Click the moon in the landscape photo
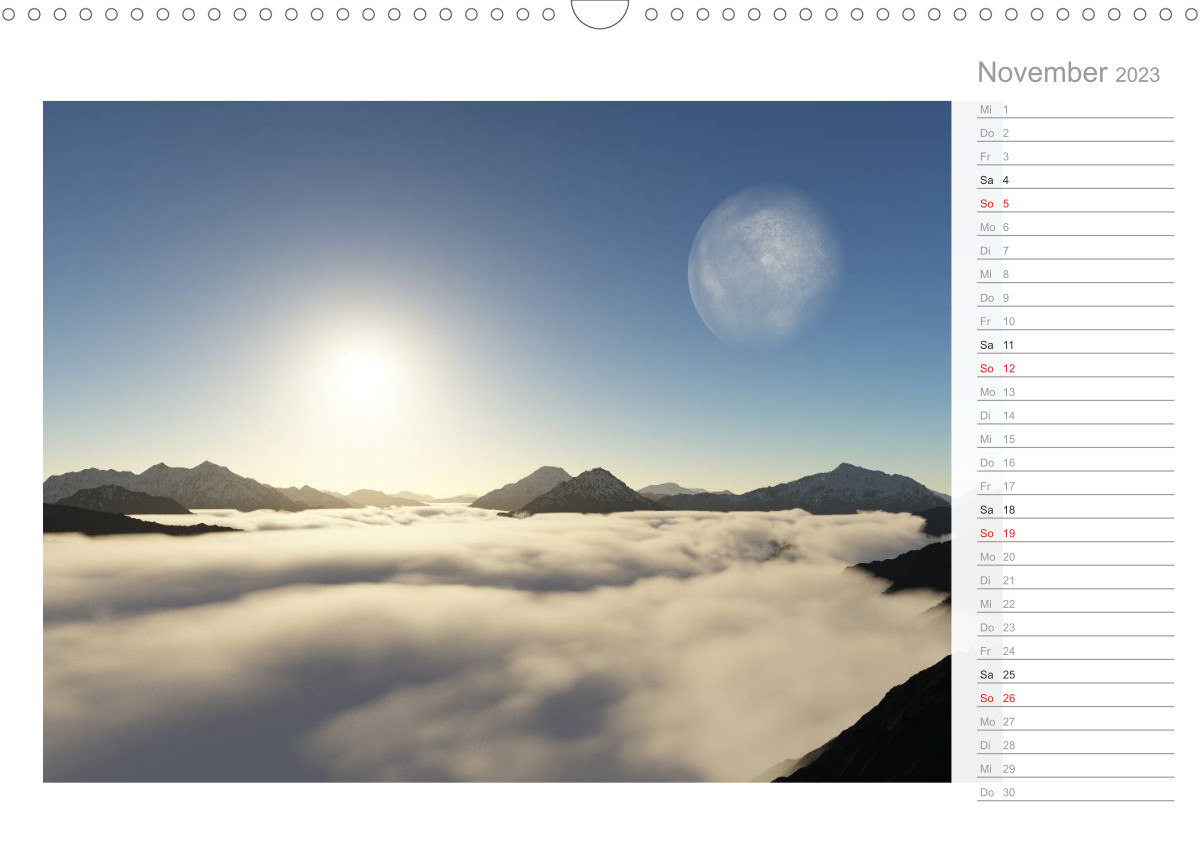Image resolution: width=1200 pixels, height=853 pixels. pyautogui.click(x=766, y=266)
